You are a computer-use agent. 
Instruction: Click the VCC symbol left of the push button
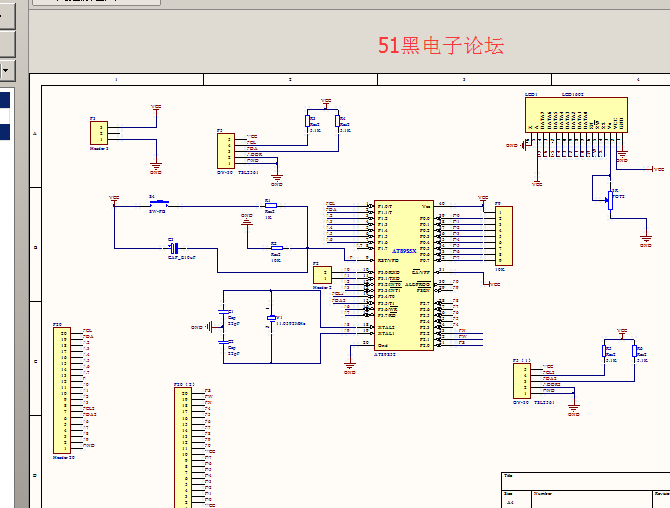(x=114, y=199)
